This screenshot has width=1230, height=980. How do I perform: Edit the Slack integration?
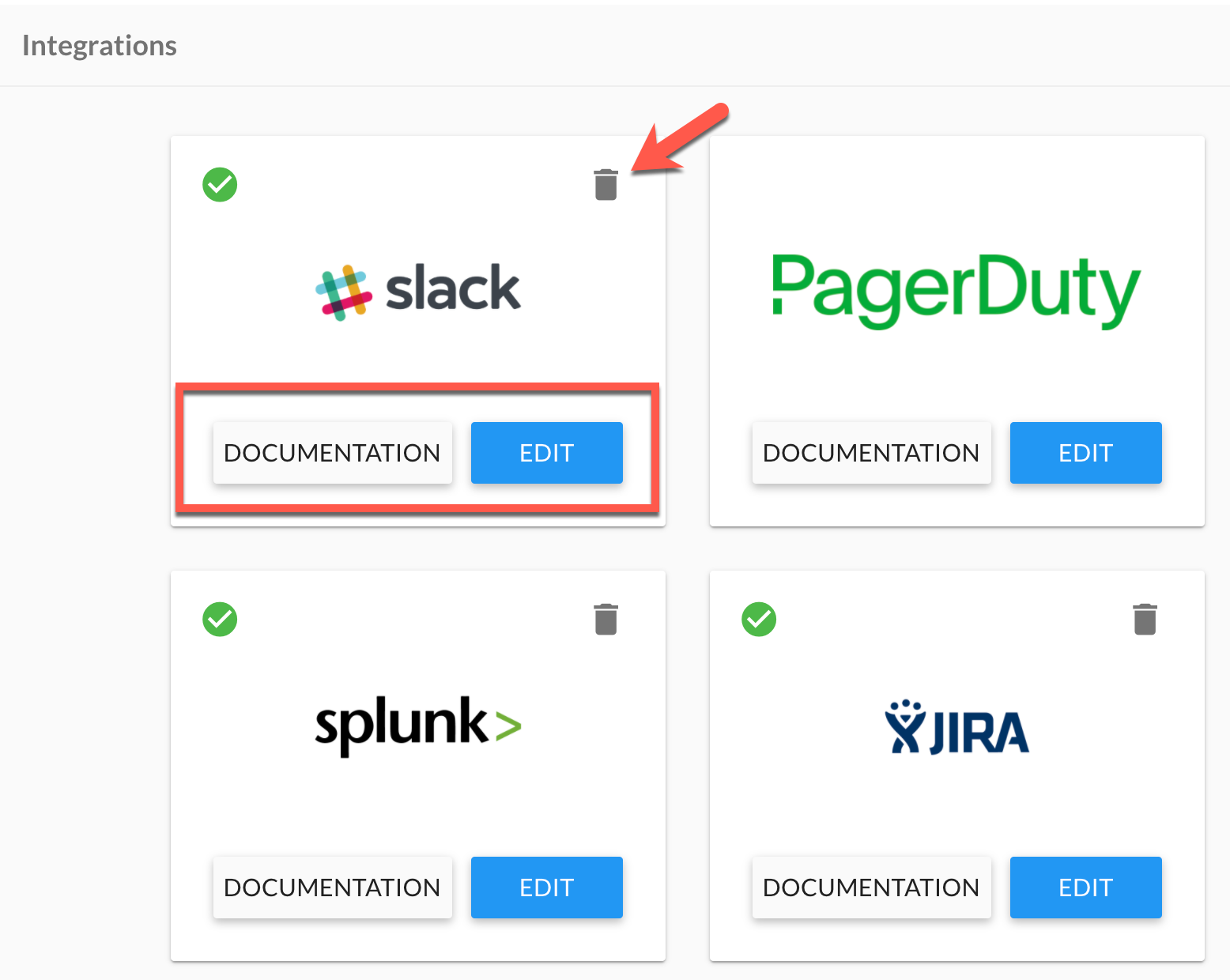[x=547, y=453]
